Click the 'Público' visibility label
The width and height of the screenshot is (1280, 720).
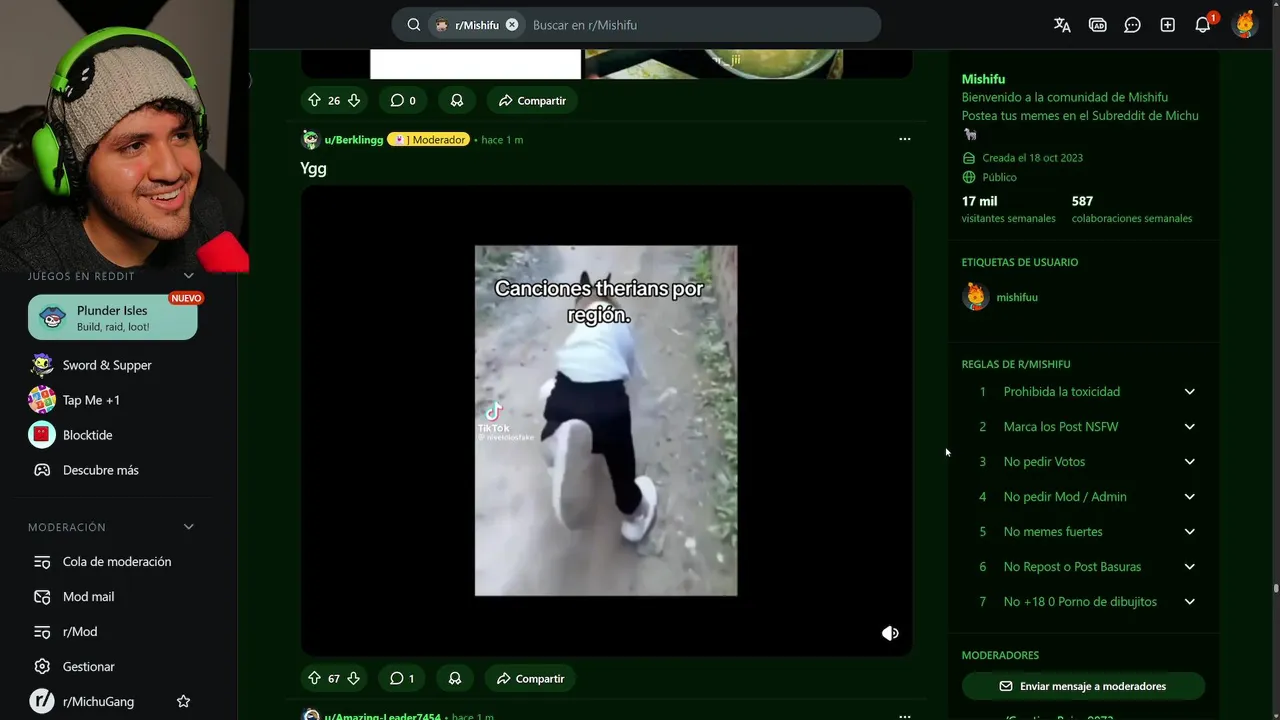999,177
